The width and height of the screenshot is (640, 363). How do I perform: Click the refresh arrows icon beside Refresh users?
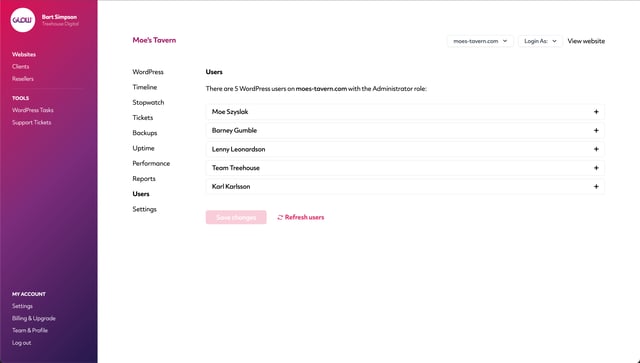click(x=280, y=218)
